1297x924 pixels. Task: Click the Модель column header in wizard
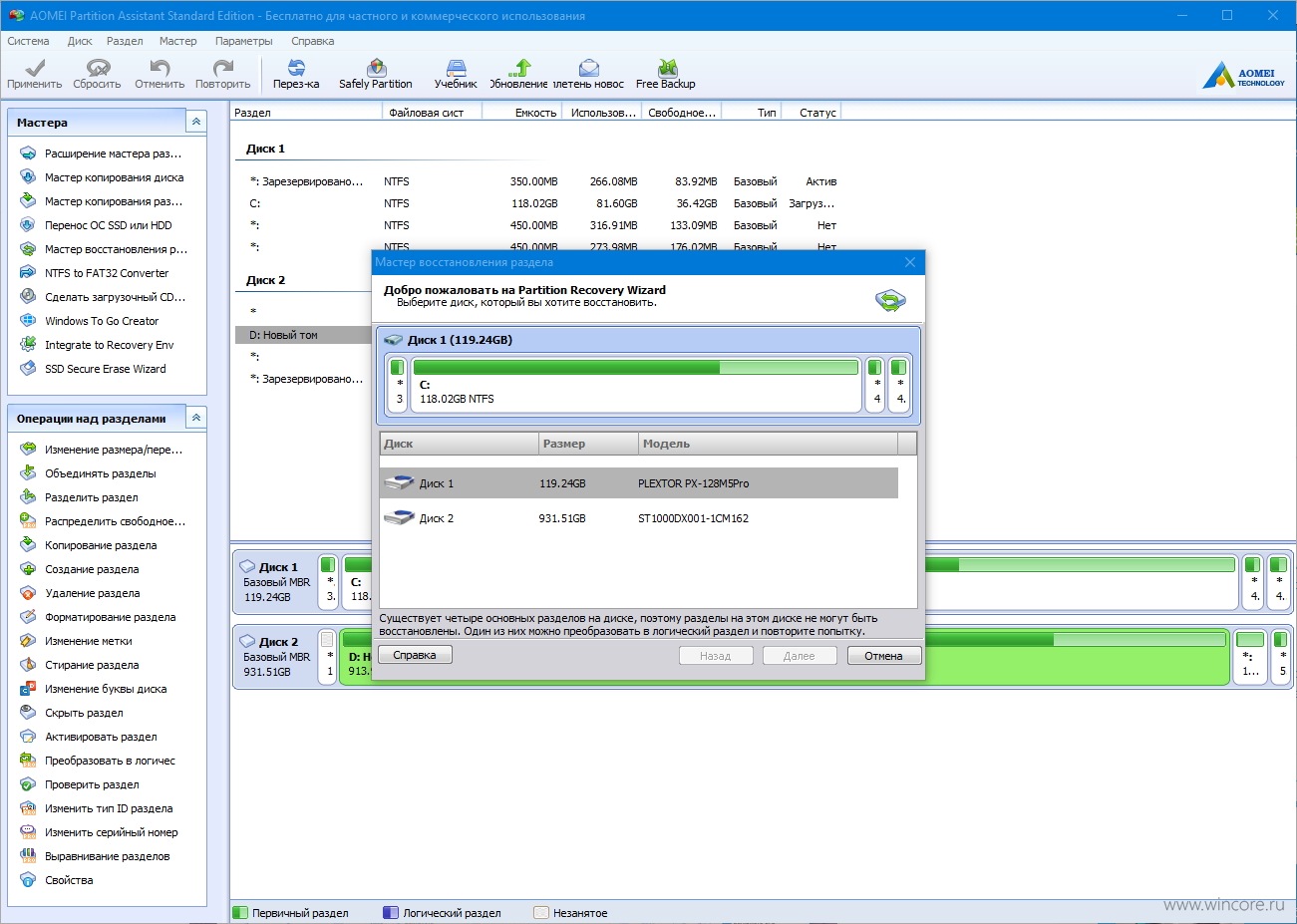(768, 444)
